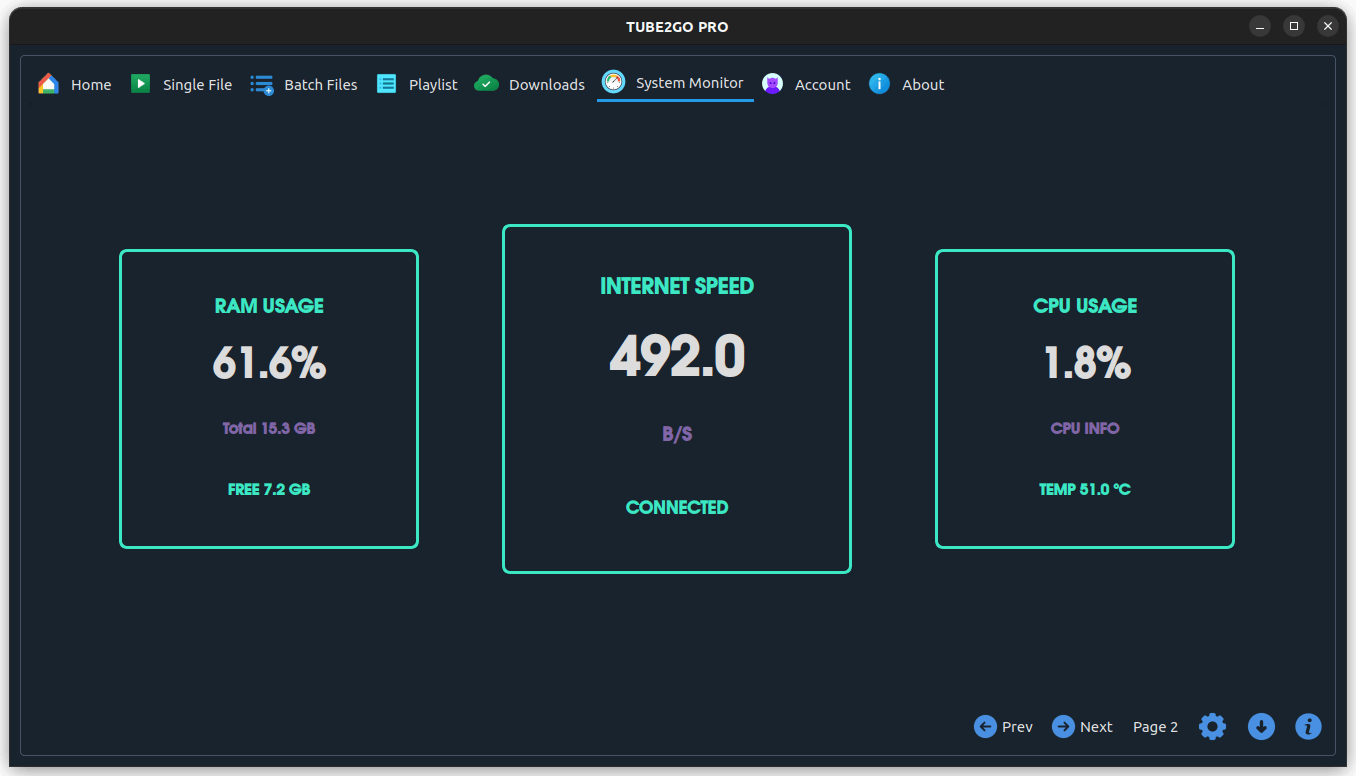Click the 61.6% RAM value
The image size is (1356, 776).
click(x=269, y=363)
